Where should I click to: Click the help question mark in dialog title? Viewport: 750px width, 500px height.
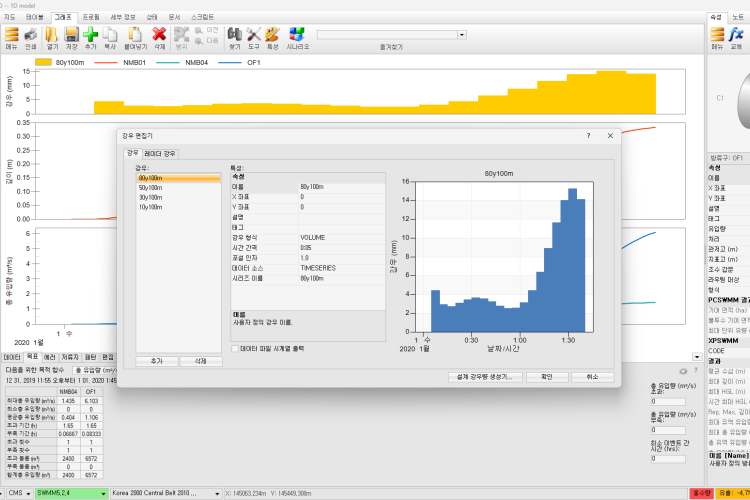point(588,136)
